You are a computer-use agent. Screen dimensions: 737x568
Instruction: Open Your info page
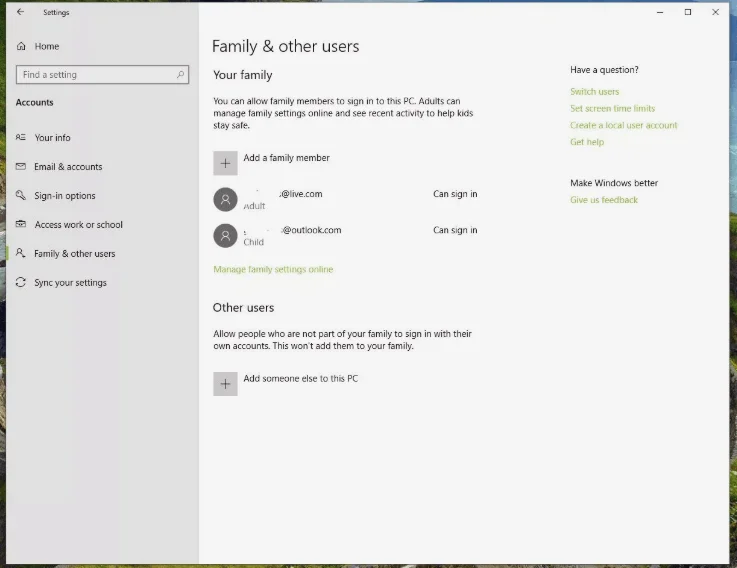tap(53, 138)
